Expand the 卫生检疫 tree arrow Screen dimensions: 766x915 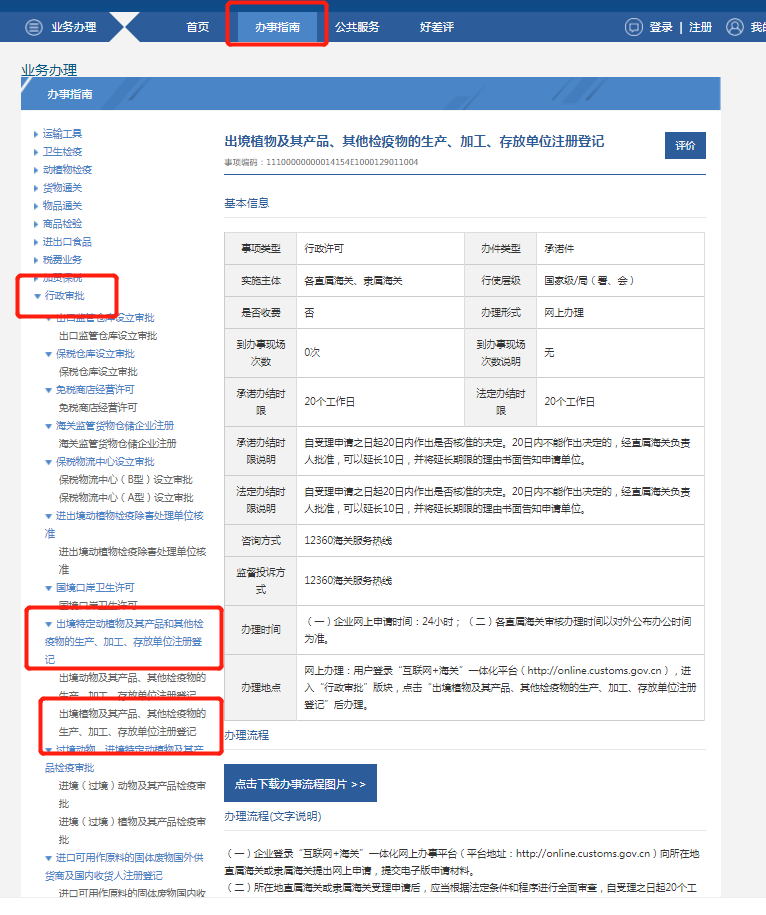point(36,152)
